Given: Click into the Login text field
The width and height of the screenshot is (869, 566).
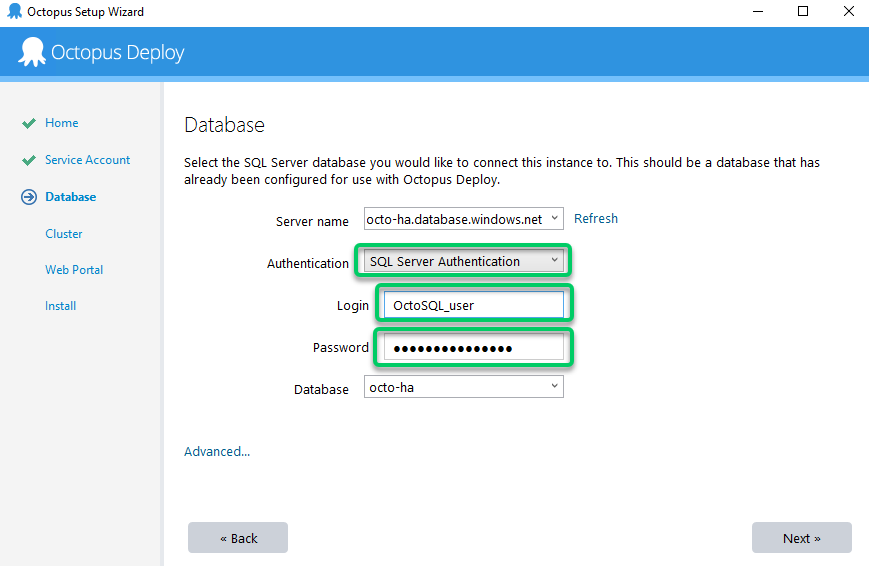Looking at the screenshot, I should tap(473, 305).
